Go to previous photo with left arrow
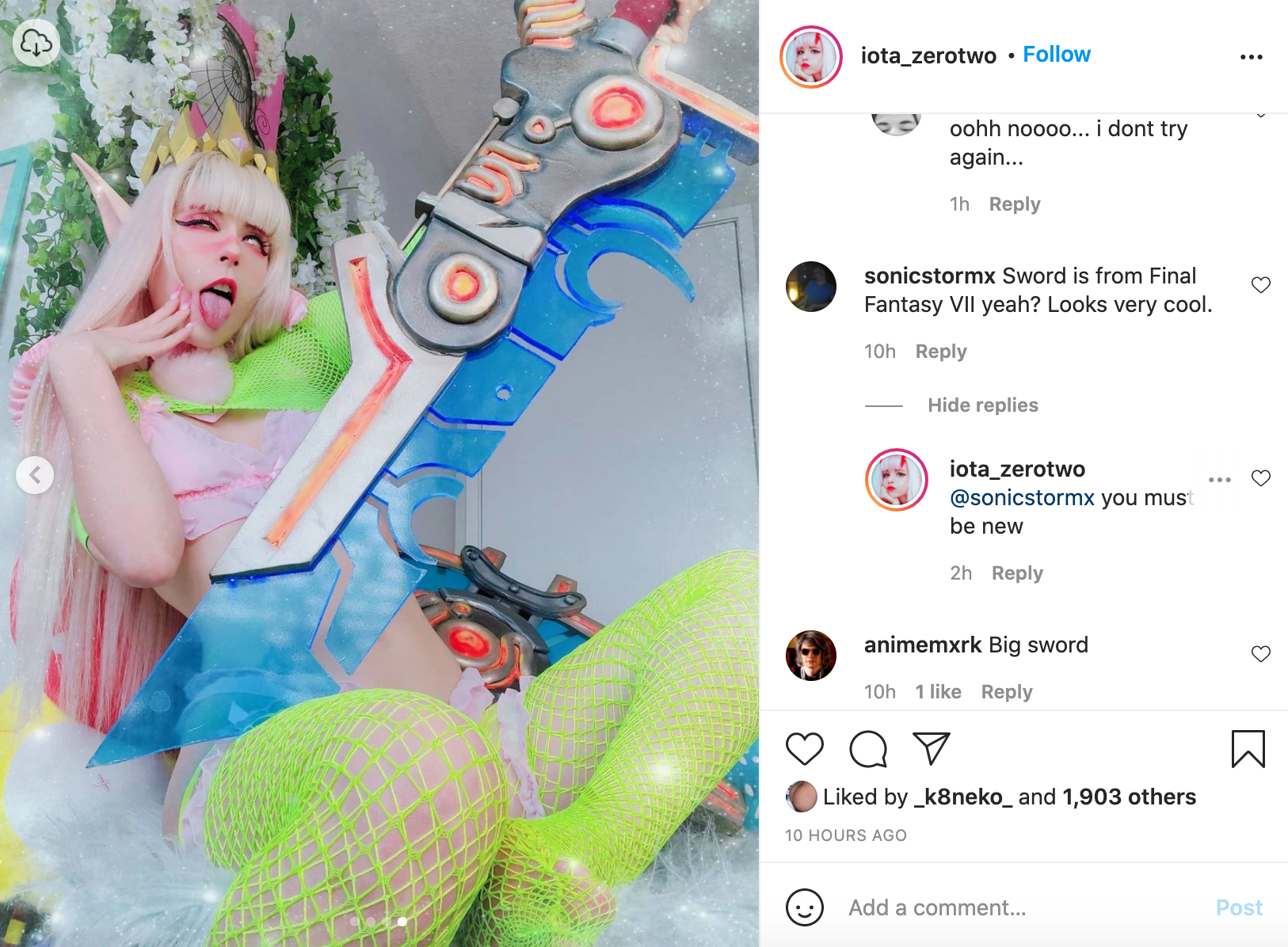Viewport: 1288px width, 947px height. tap(35, 475)
